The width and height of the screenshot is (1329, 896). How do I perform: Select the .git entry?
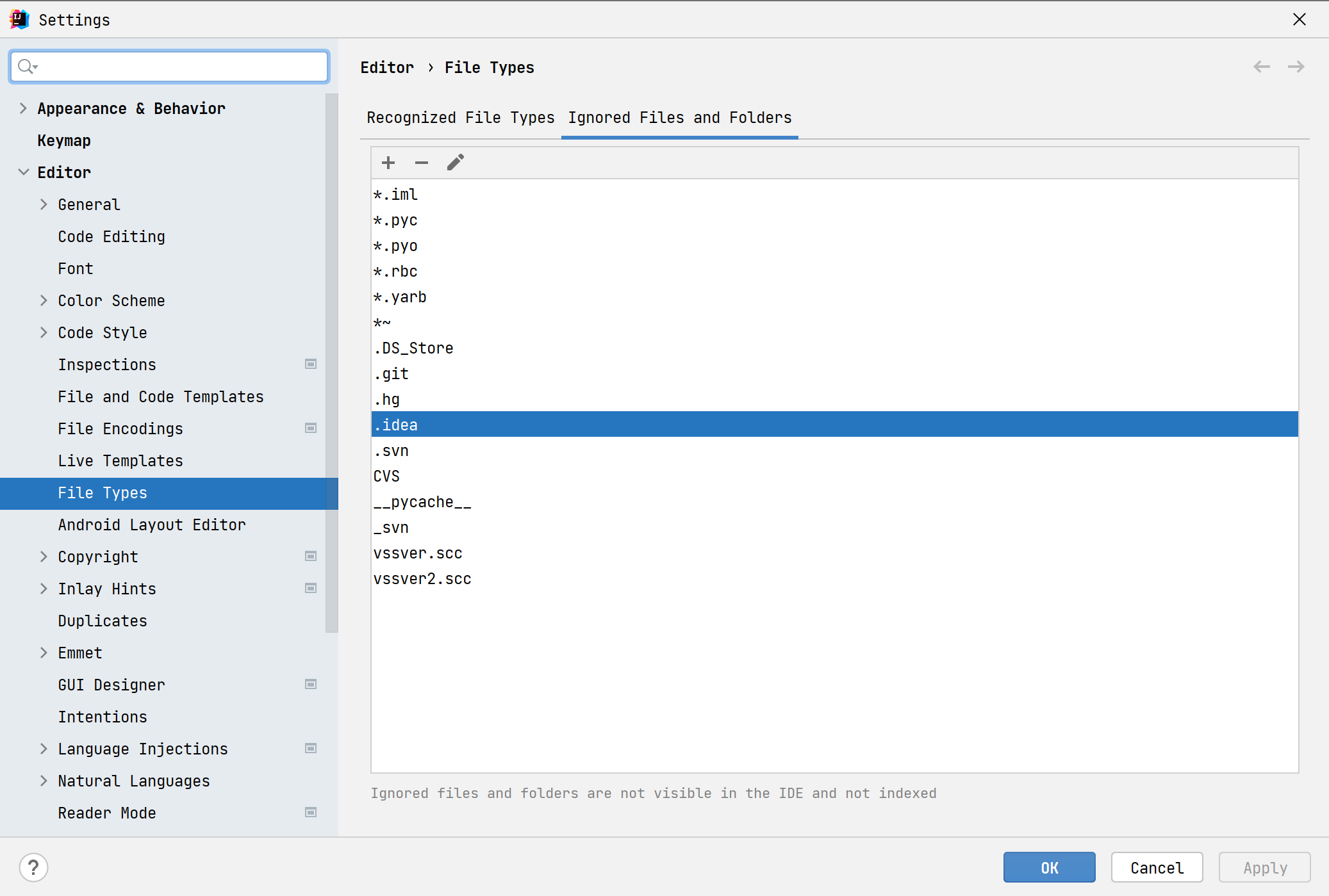click(835, 373)
